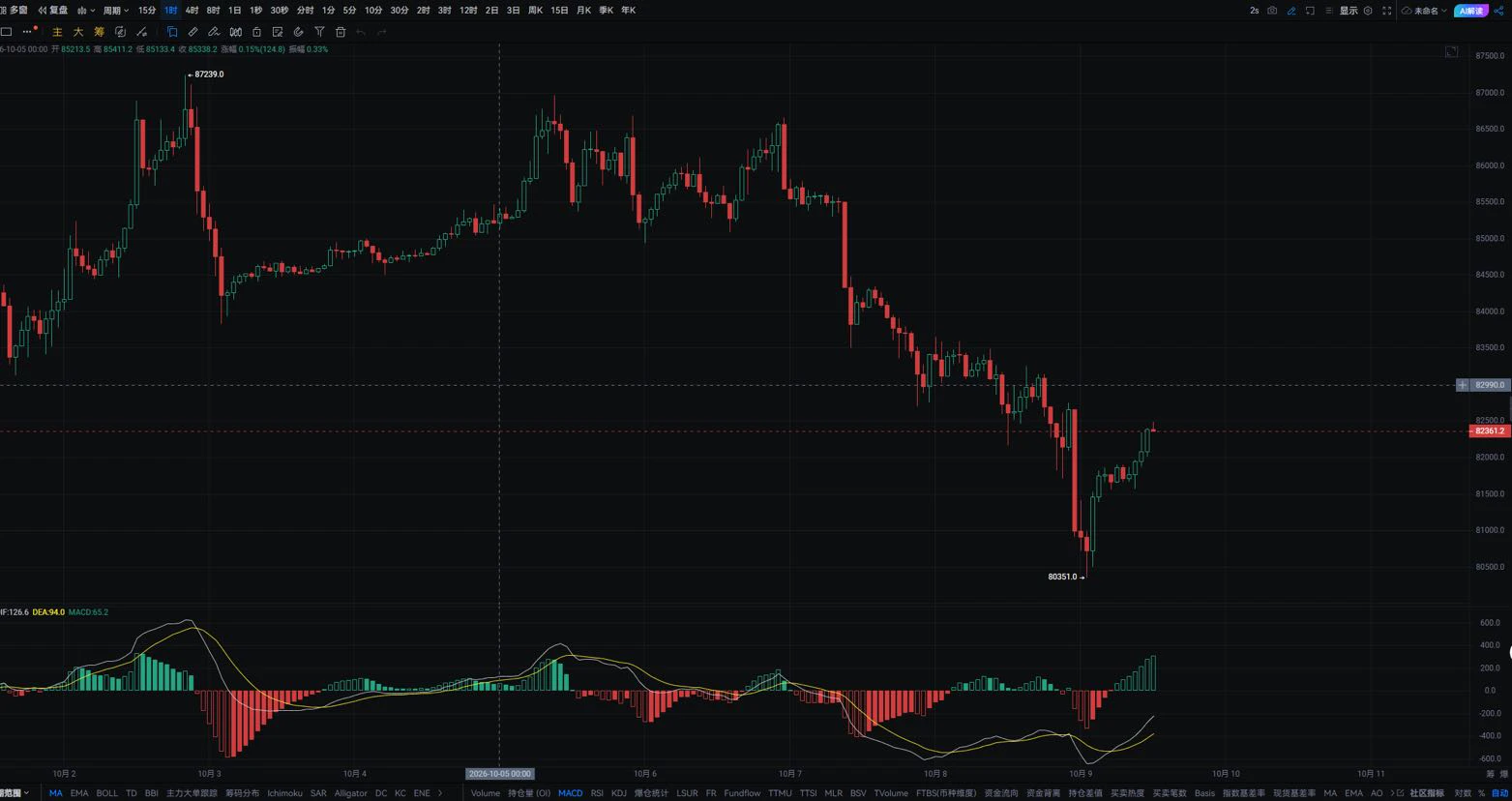Screen dimensions: 1512x801
Task: Expand more main indicators after ENE
Action: pyautogui.click(x=441, y=793)
